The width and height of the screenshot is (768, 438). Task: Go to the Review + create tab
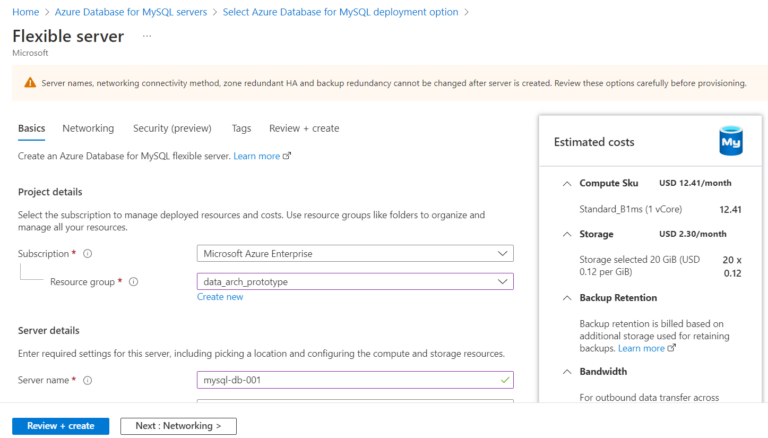304,129
